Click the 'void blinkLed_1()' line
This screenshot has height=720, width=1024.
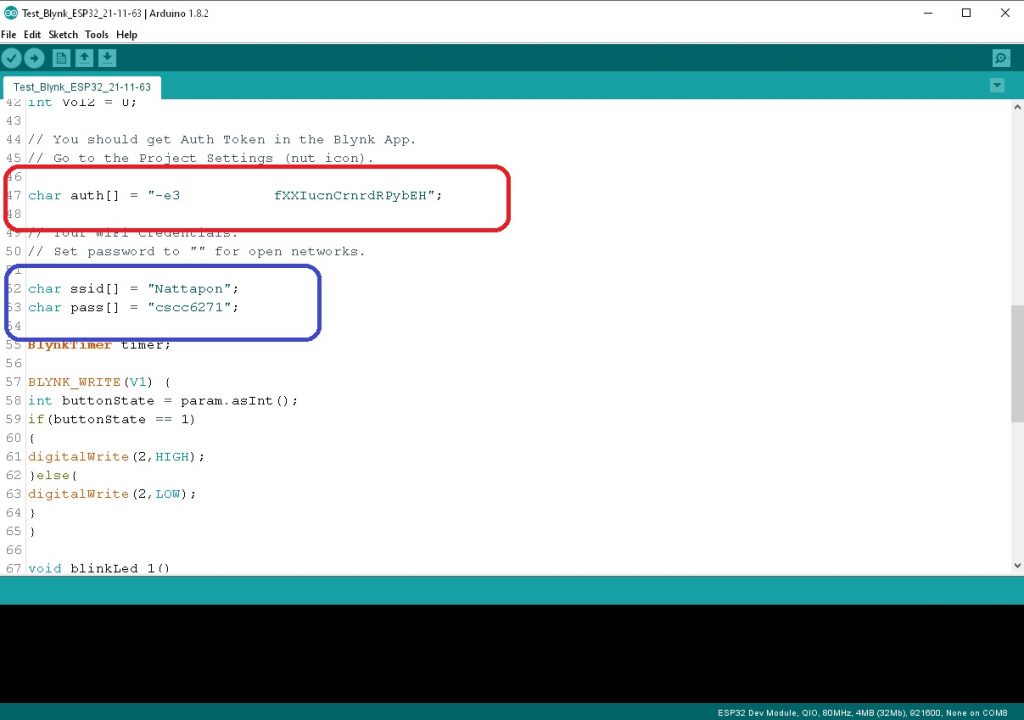[99, 568]
